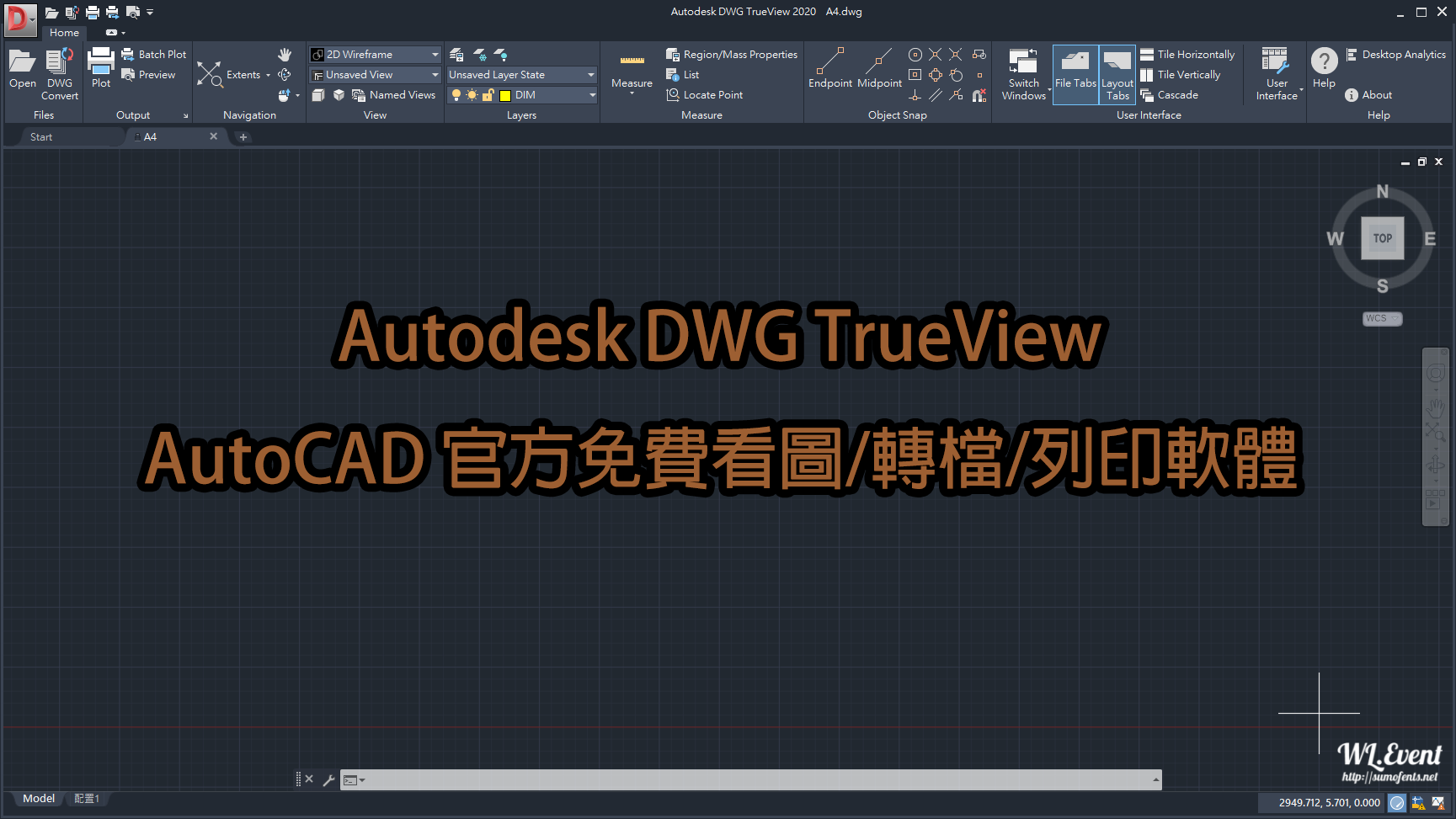This screenshot has height=819, width=1456.
Task: Open the application menu red D button
Action: [20, 19]
